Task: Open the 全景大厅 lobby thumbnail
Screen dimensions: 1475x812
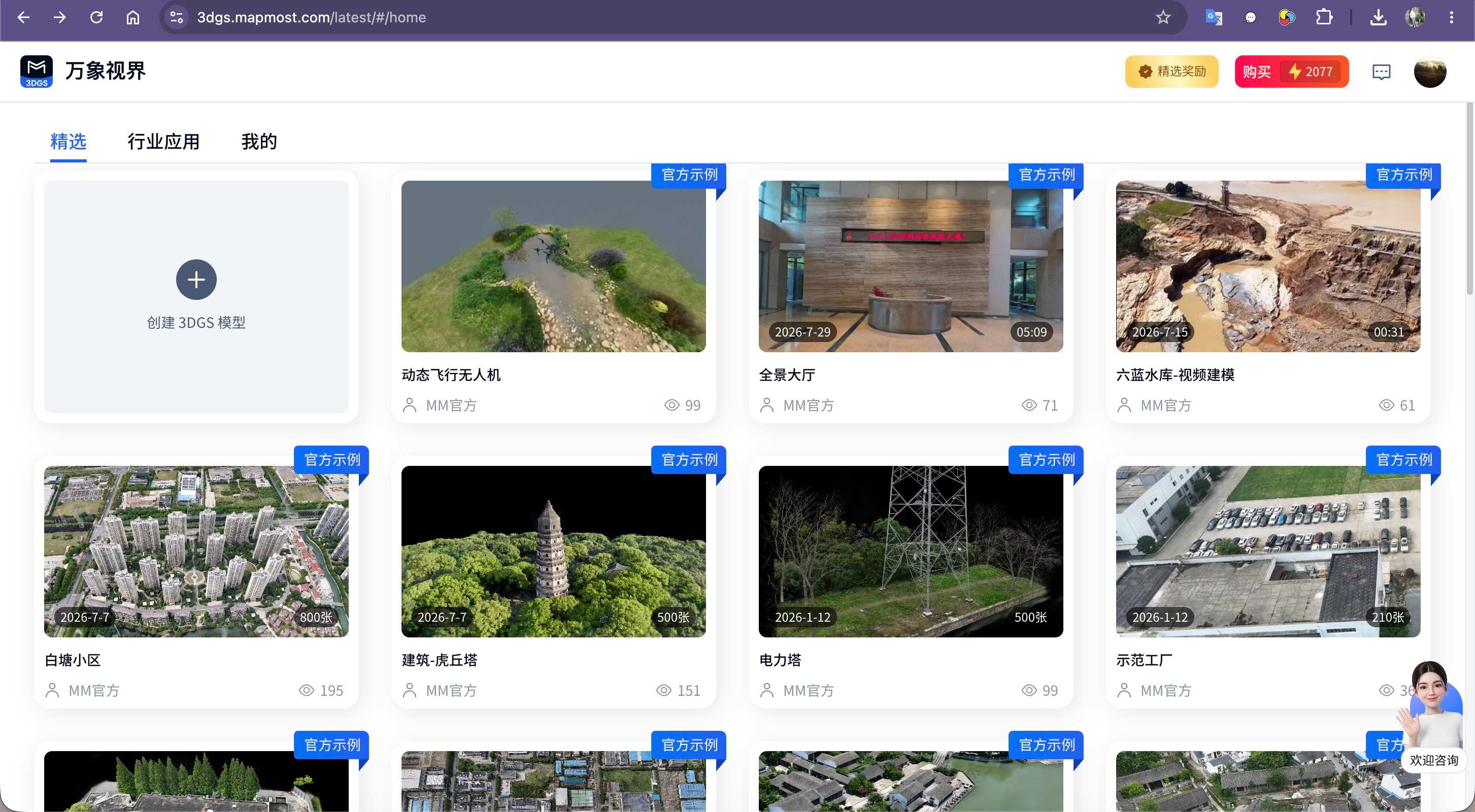Action: (x=911, y=266)
